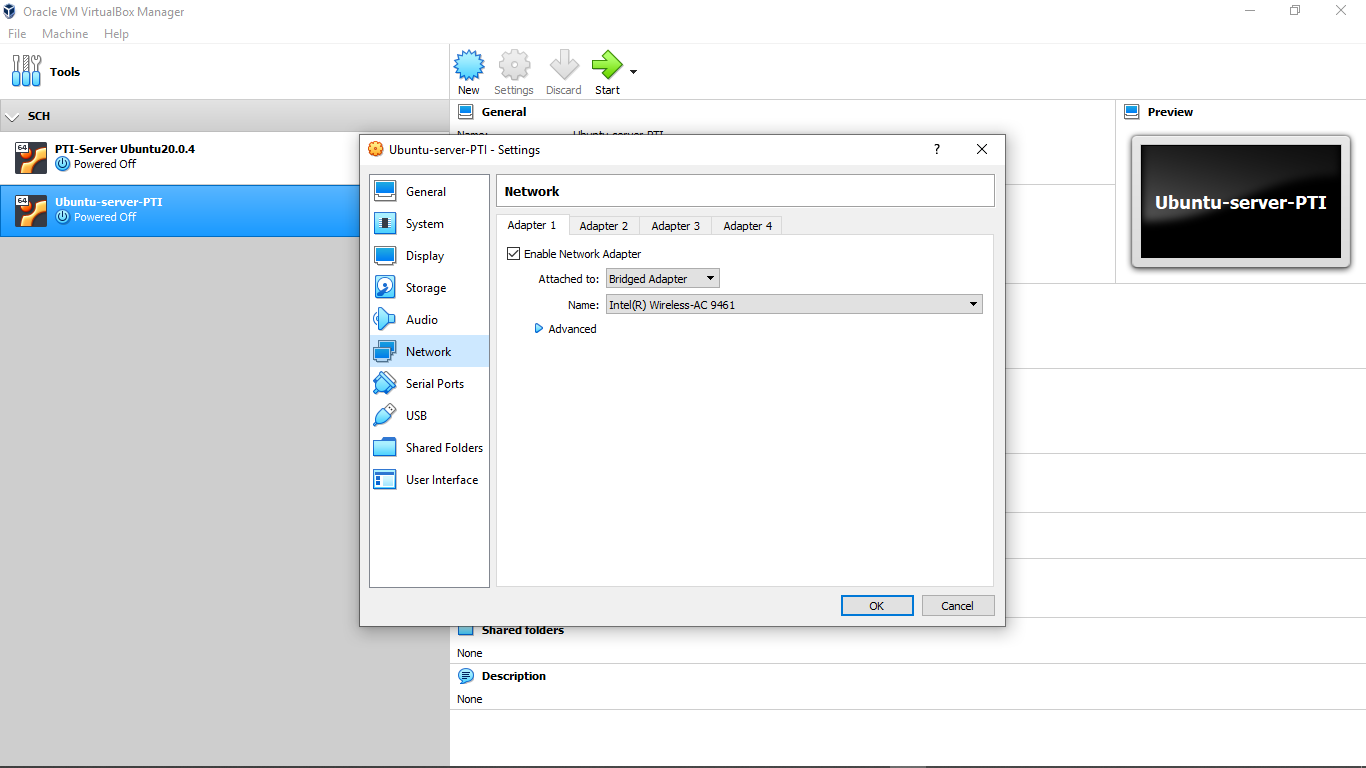Switch to Adapter 2 tab

click(604, 226)
